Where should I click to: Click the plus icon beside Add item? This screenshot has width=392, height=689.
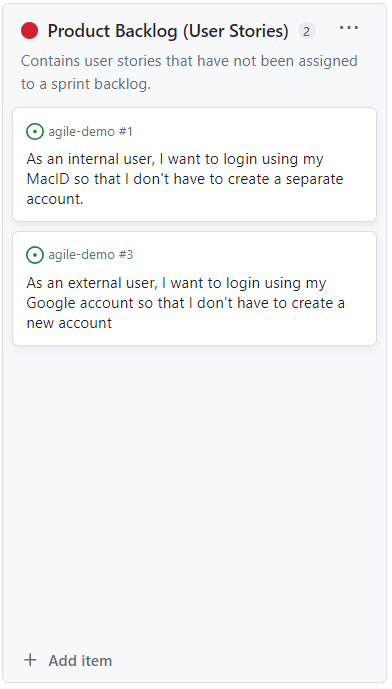(x=30, y=660)
